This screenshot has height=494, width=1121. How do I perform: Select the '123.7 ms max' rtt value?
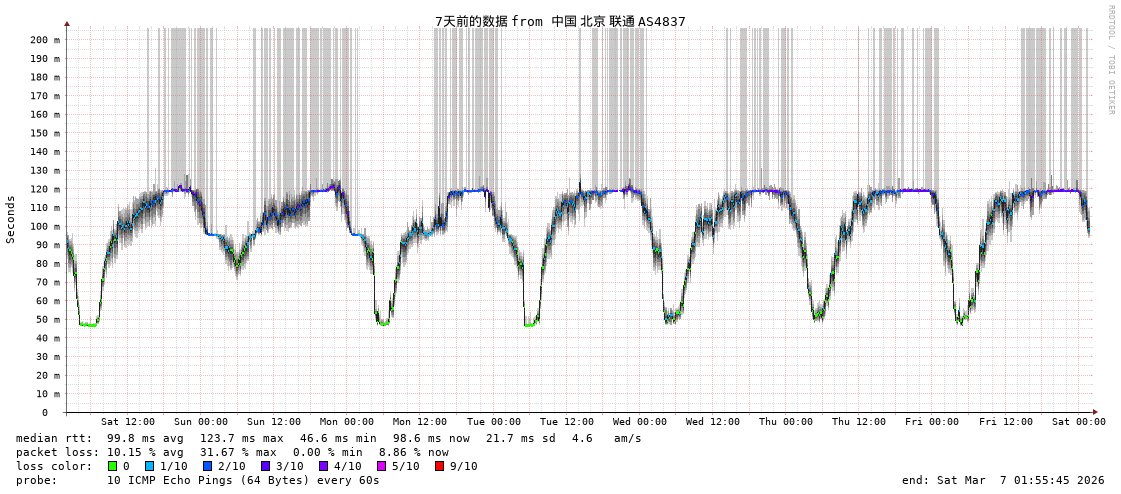241,438
